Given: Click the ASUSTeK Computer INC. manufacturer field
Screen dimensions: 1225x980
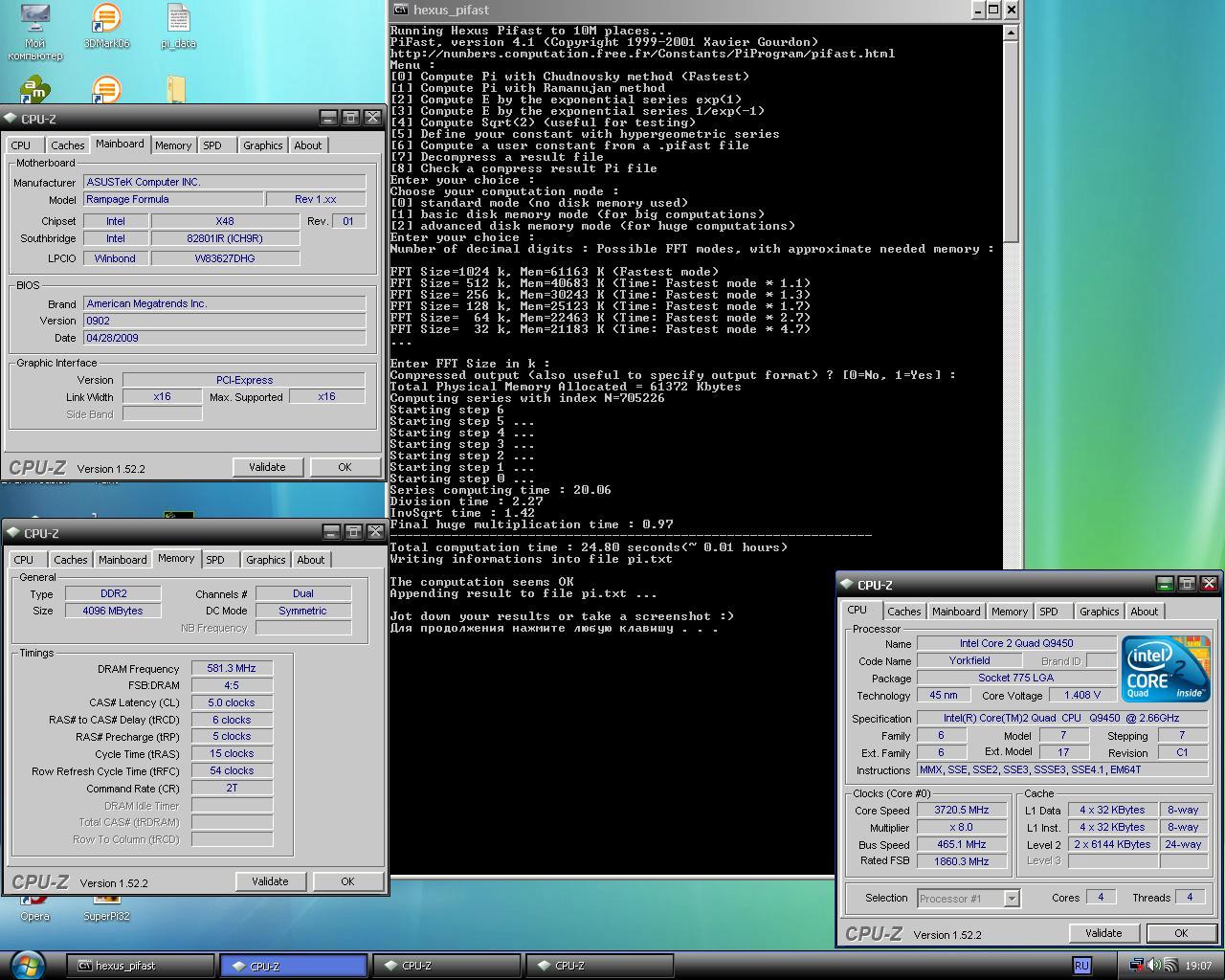Looking at the screenshot, I should pyautogui.click(x=224, y=182).
